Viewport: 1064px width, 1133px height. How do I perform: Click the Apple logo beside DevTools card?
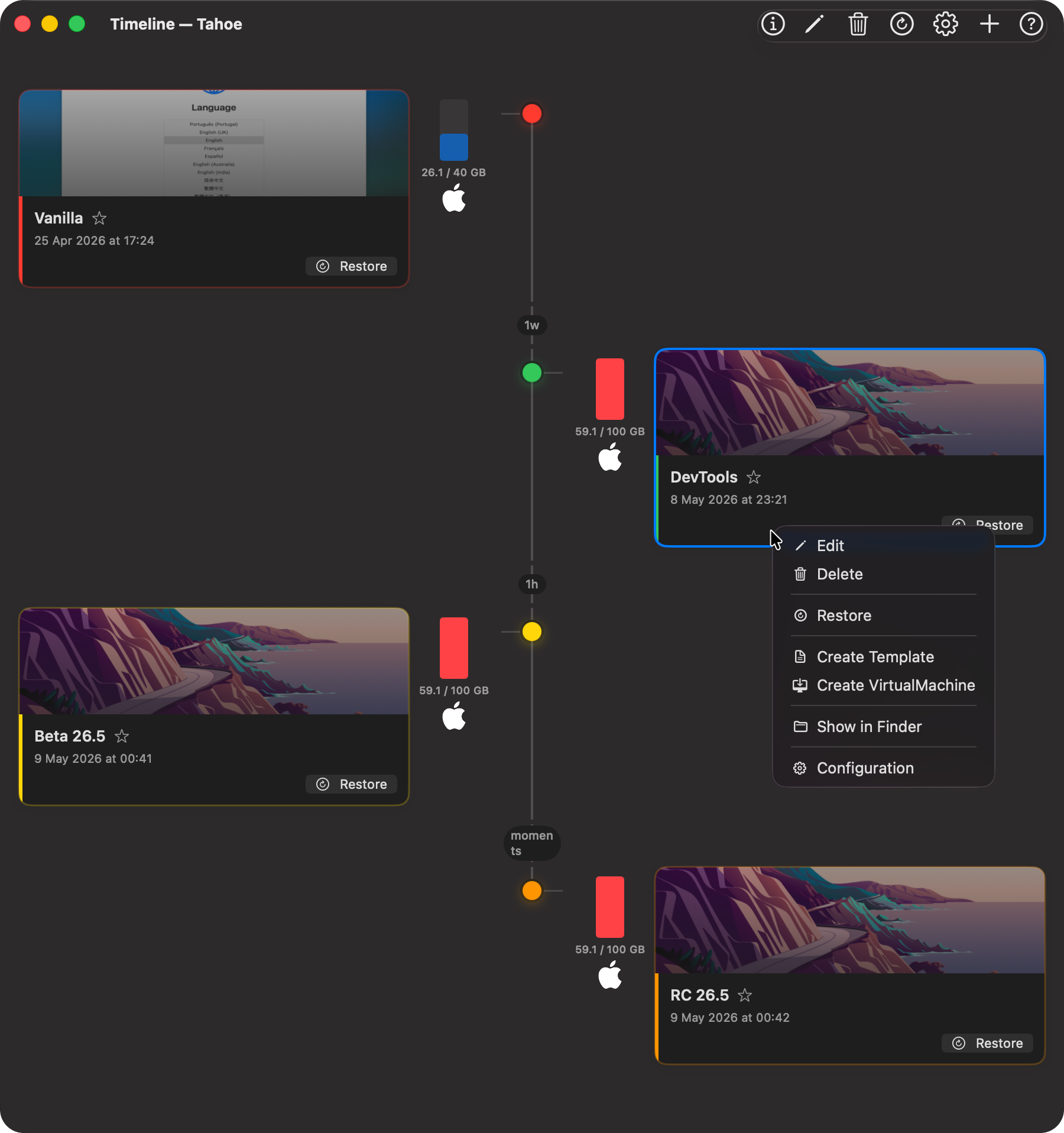point(610,457)
